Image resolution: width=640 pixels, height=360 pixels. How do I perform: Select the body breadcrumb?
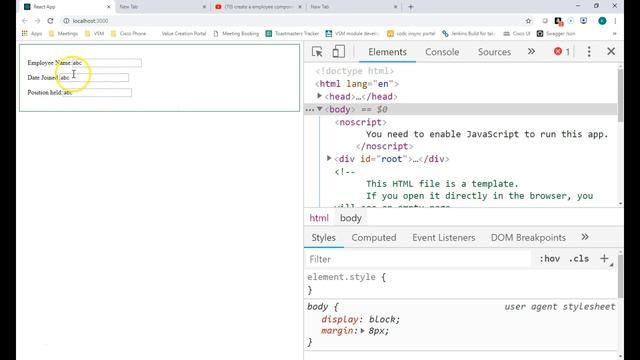point(351,218)
